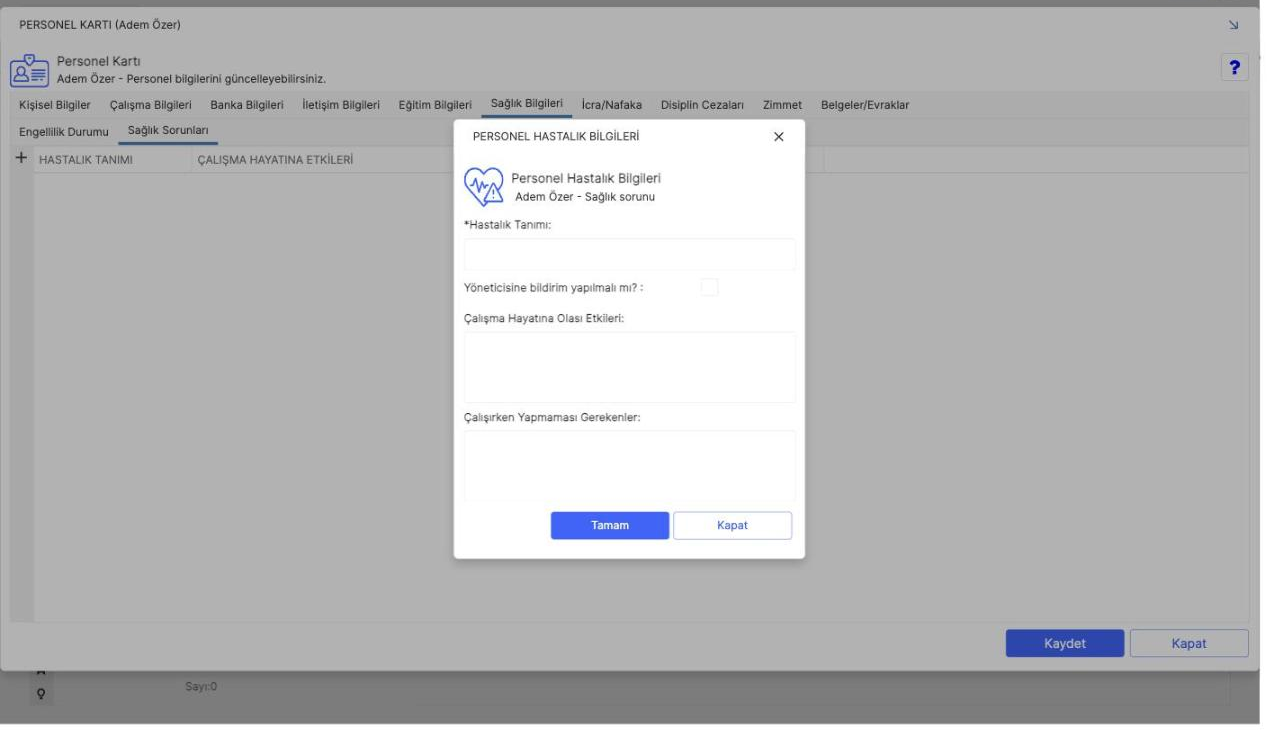
Task: Switch to the Disiplin Cezaları tab
Action: (x=702, y=105)
